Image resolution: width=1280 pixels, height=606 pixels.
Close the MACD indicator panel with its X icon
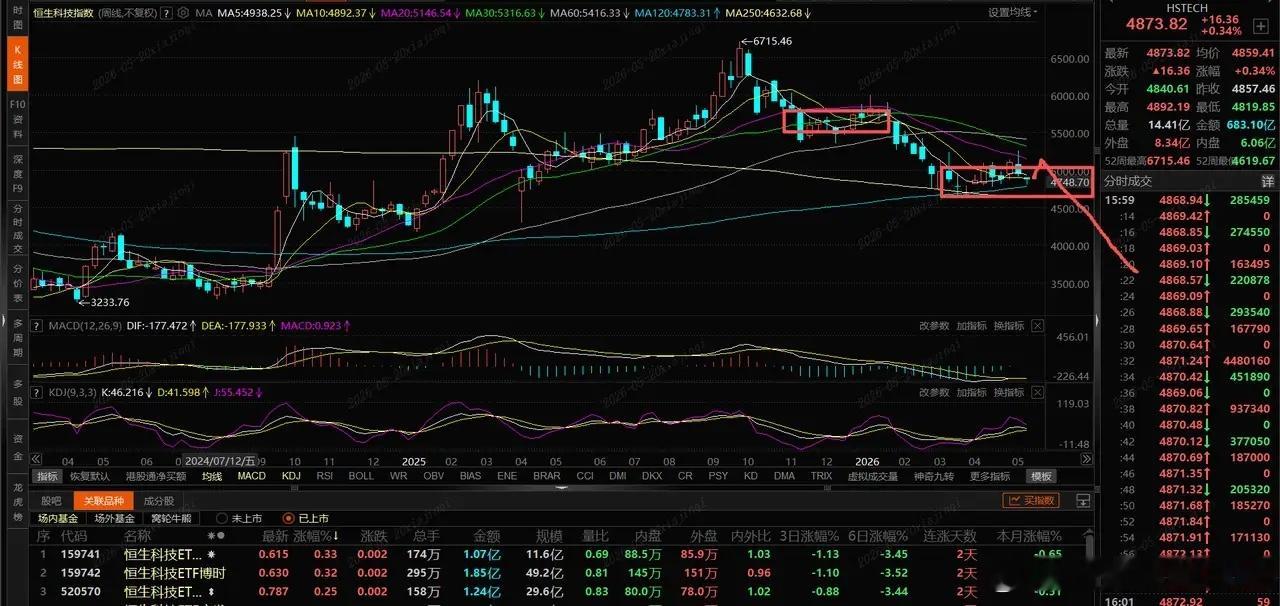[x=1037, y=326]
